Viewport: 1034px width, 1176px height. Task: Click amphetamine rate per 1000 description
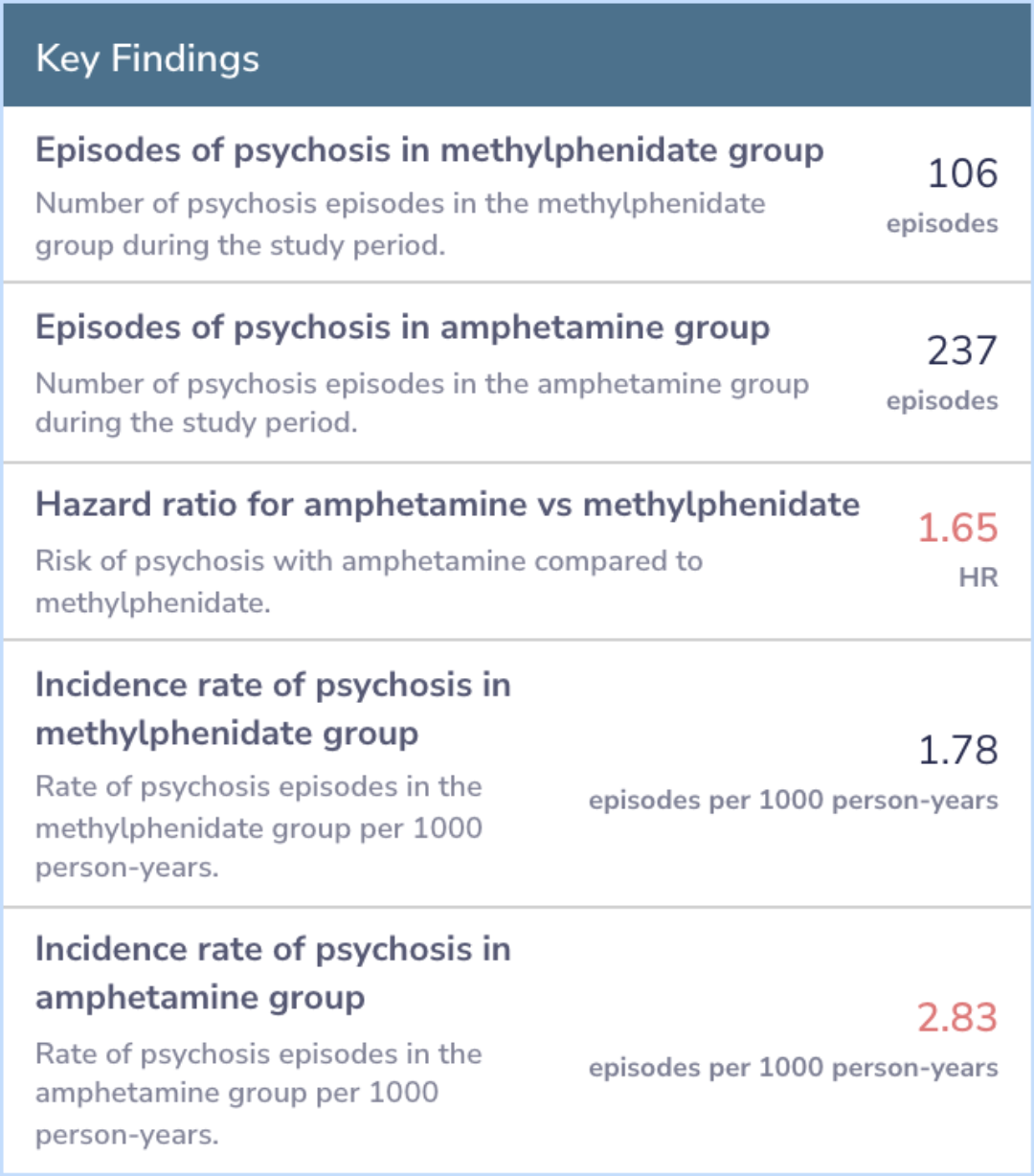pos(258,1094)
